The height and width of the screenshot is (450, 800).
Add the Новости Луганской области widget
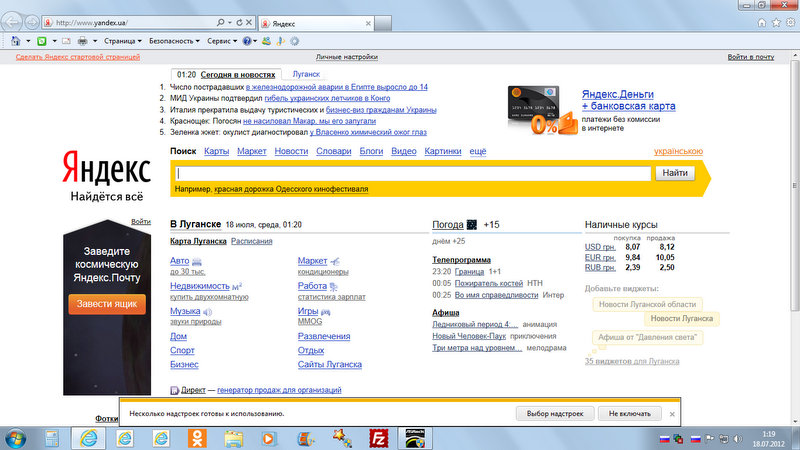(x=647, y=305)
